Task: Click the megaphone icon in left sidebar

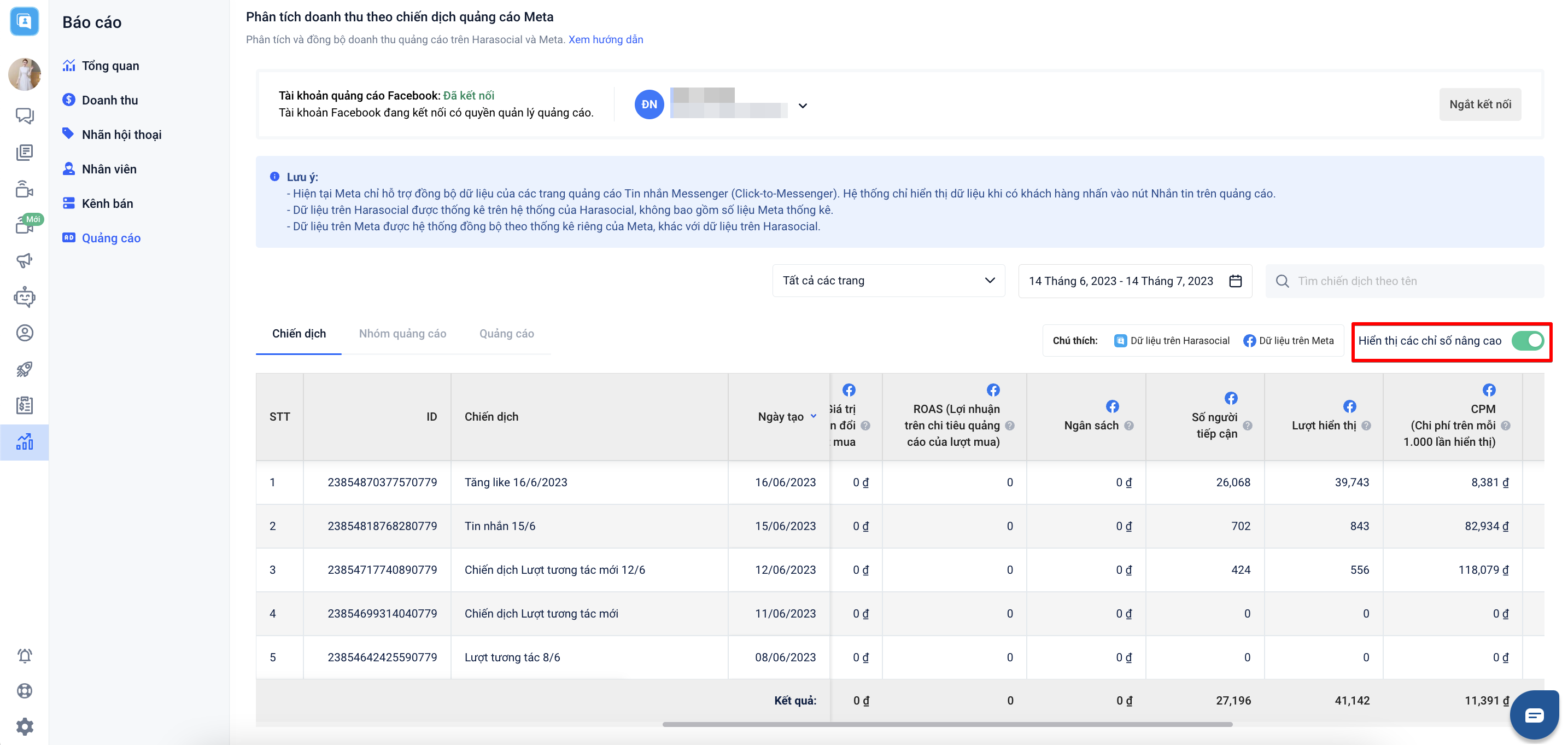Action: pos(25,261)
